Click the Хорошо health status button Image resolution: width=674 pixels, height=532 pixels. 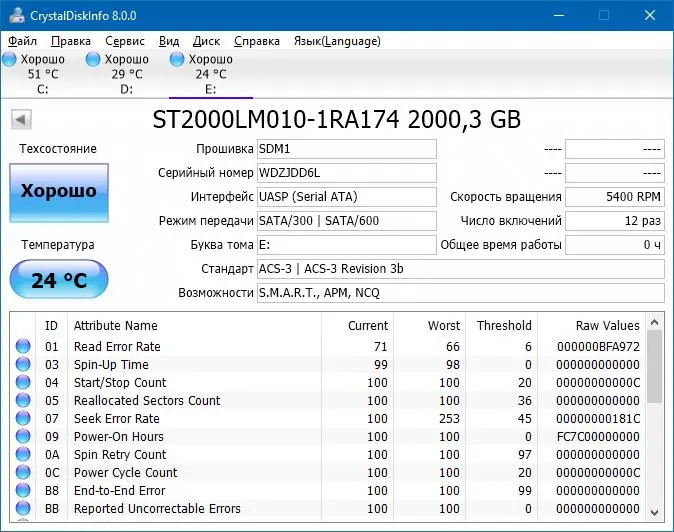(x=59, y=193)
